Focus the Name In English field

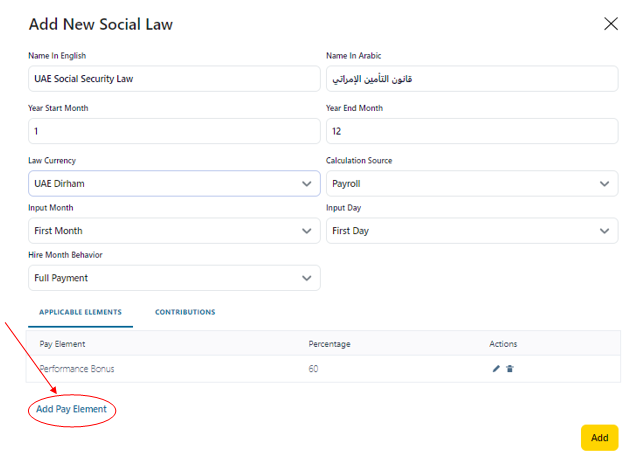coord(174,79)
